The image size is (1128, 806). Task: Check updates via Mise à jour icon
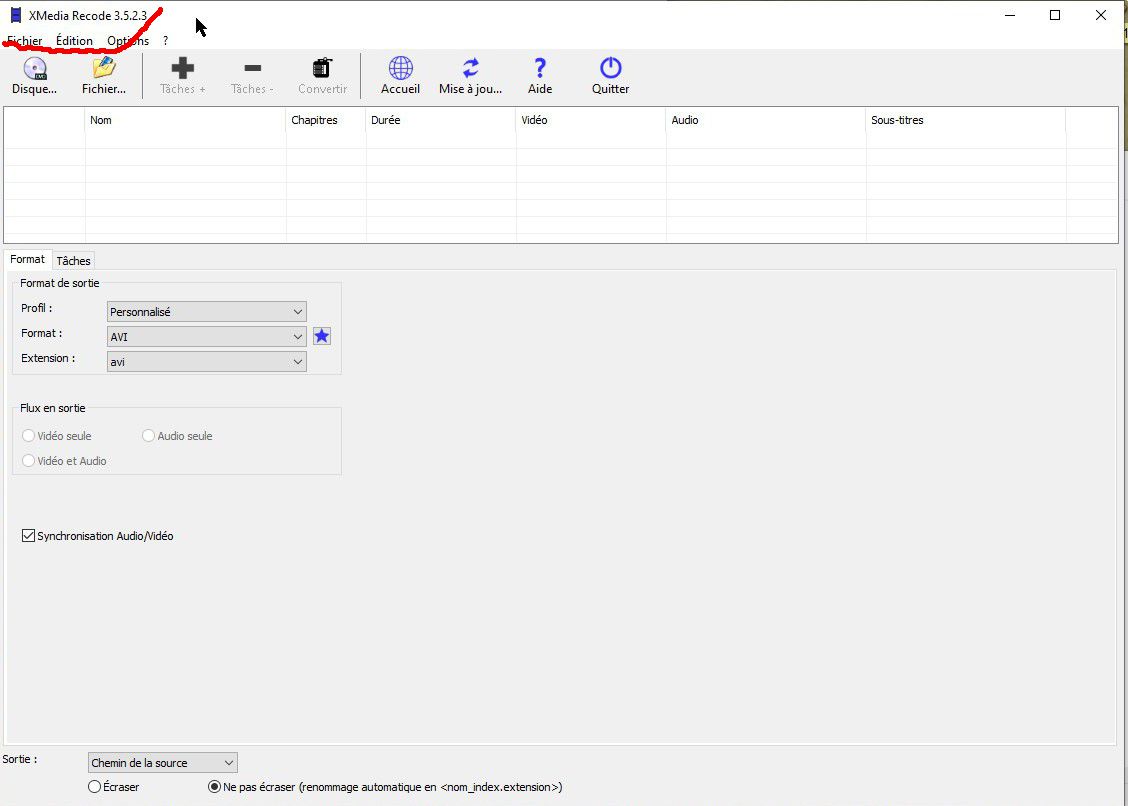tap(470, 68)
